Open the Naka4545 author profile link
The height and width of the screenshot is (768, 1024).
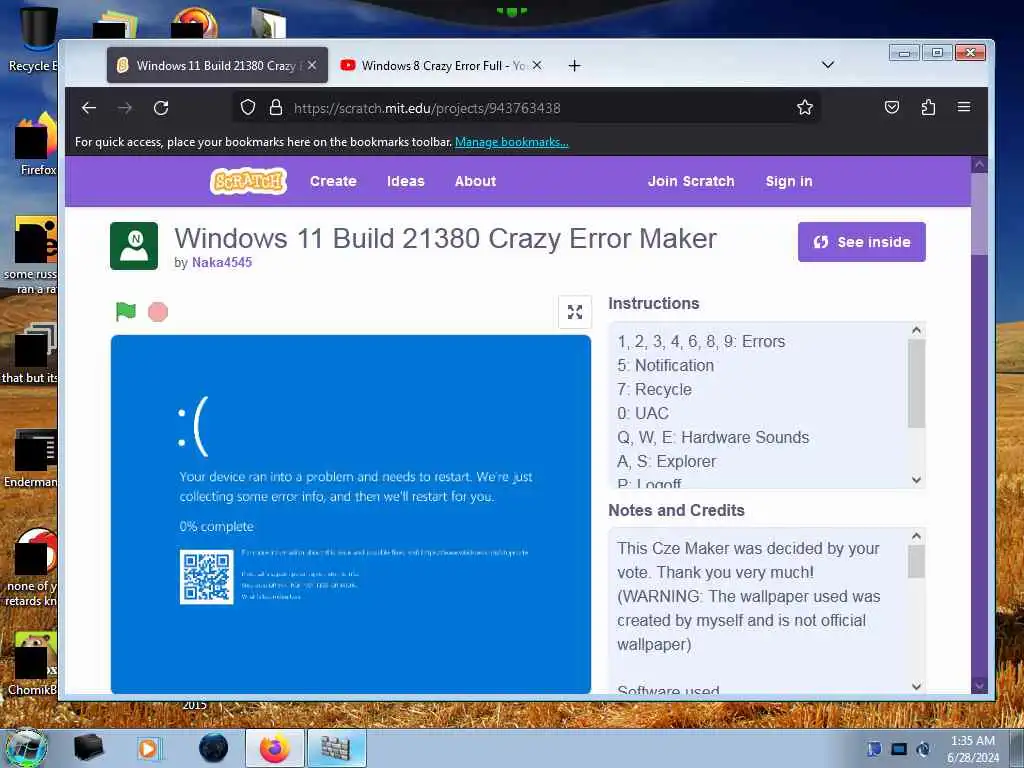point(222,263)
